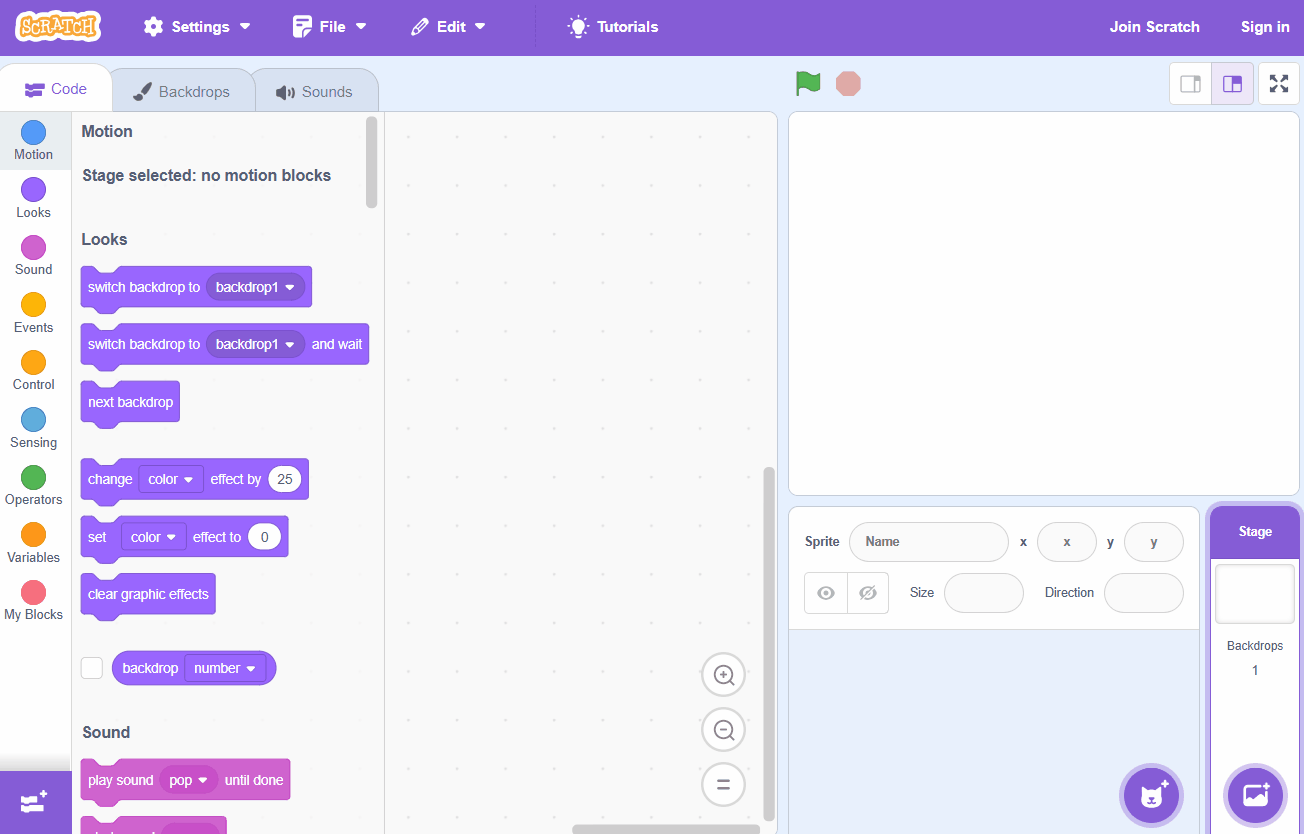Screen dimensions: 1304x834
Task: Expand backdrop1 dropdown in switch backdrop block
Action: (256, 287)
